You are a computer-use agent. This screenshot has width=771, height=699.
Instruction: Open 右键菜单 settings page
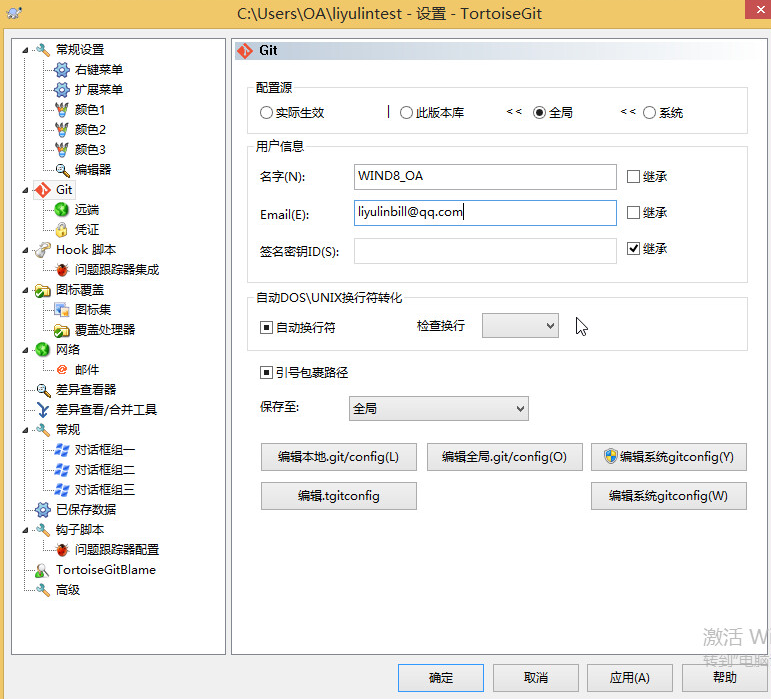[x=99, y=70]
